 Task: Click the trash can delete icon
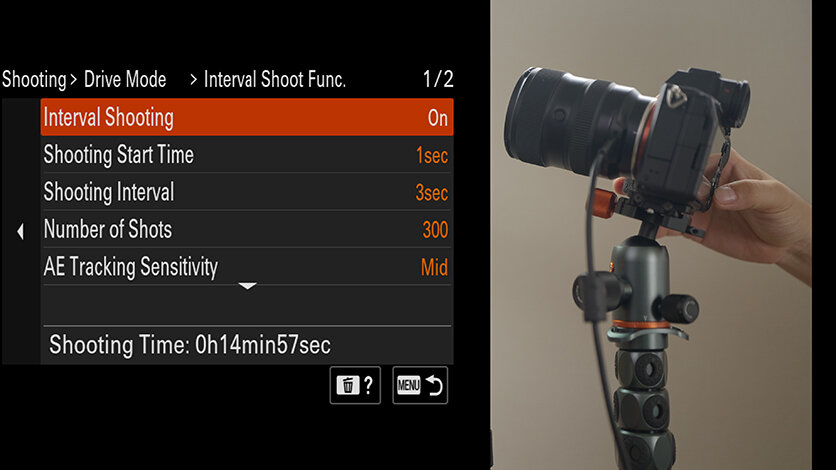tap(348, 385)
